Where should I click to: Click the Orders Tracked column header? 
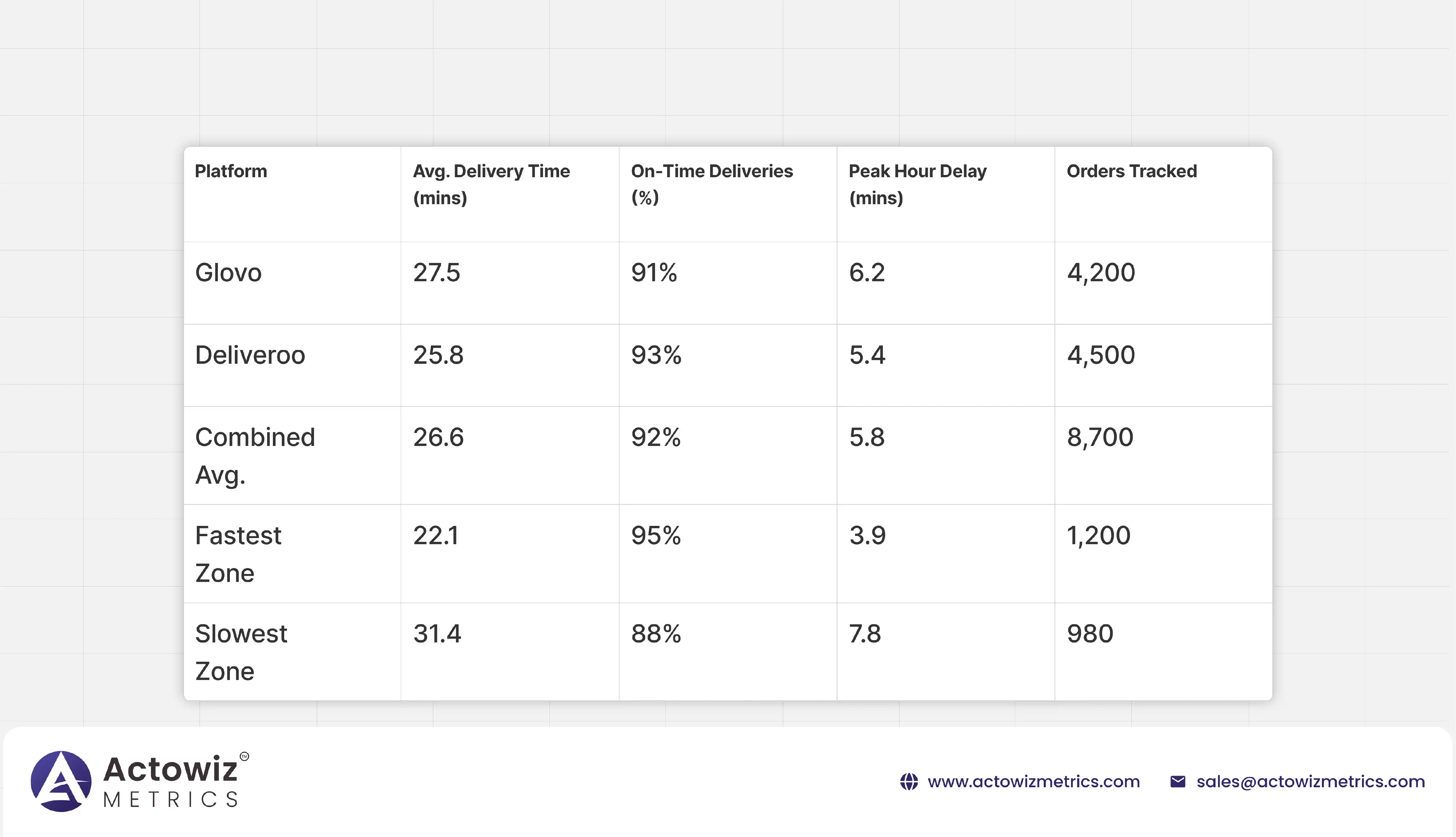tap(1131, 171)
